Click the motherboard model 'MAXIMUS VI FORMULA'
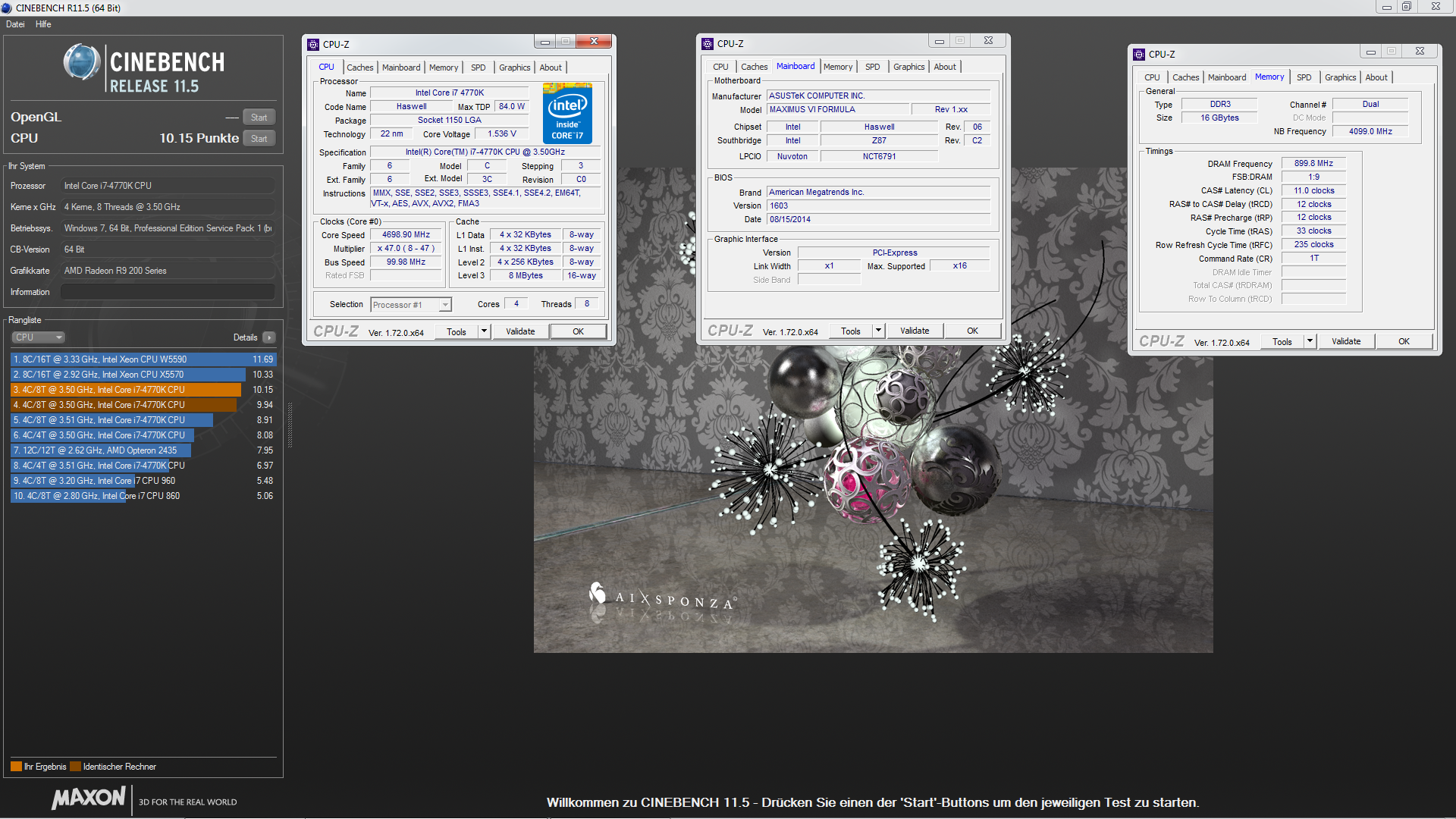Screen dimensions: 1456x819 point(838,109)
